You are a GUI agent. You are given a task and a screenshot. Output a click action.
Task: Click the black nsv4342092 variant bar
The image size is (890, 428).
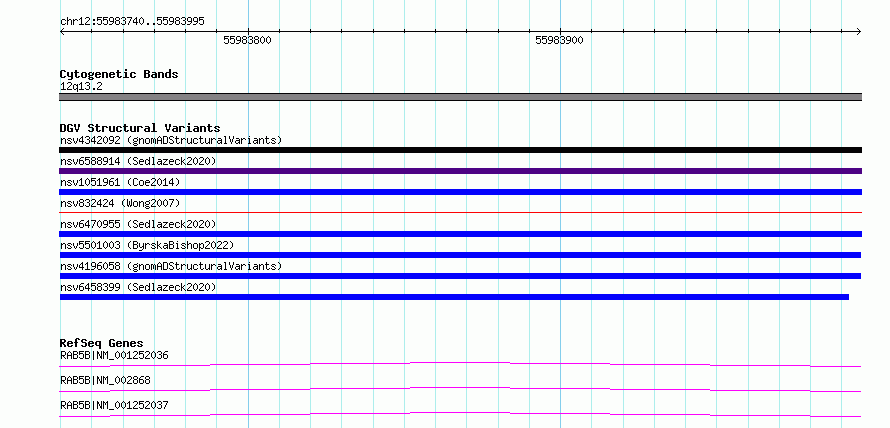pos(460,150)
